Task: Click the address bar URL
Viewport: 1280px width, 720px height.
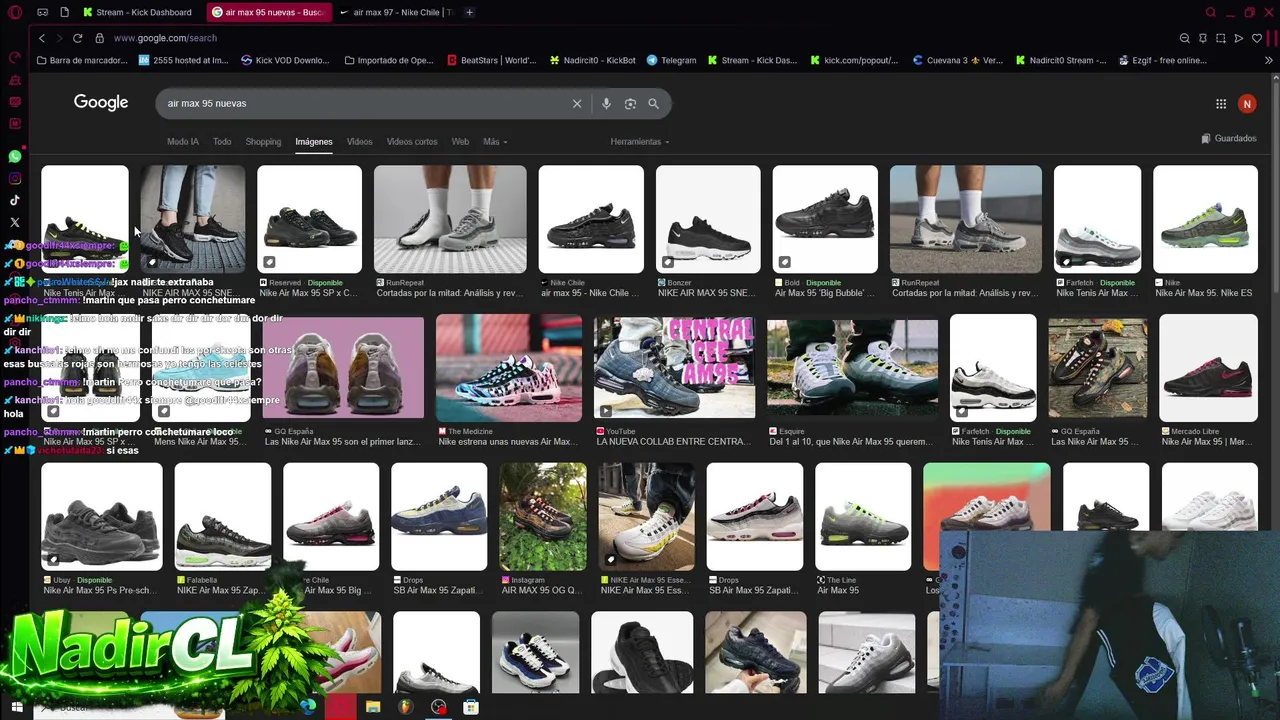Action: pos(165,38)
